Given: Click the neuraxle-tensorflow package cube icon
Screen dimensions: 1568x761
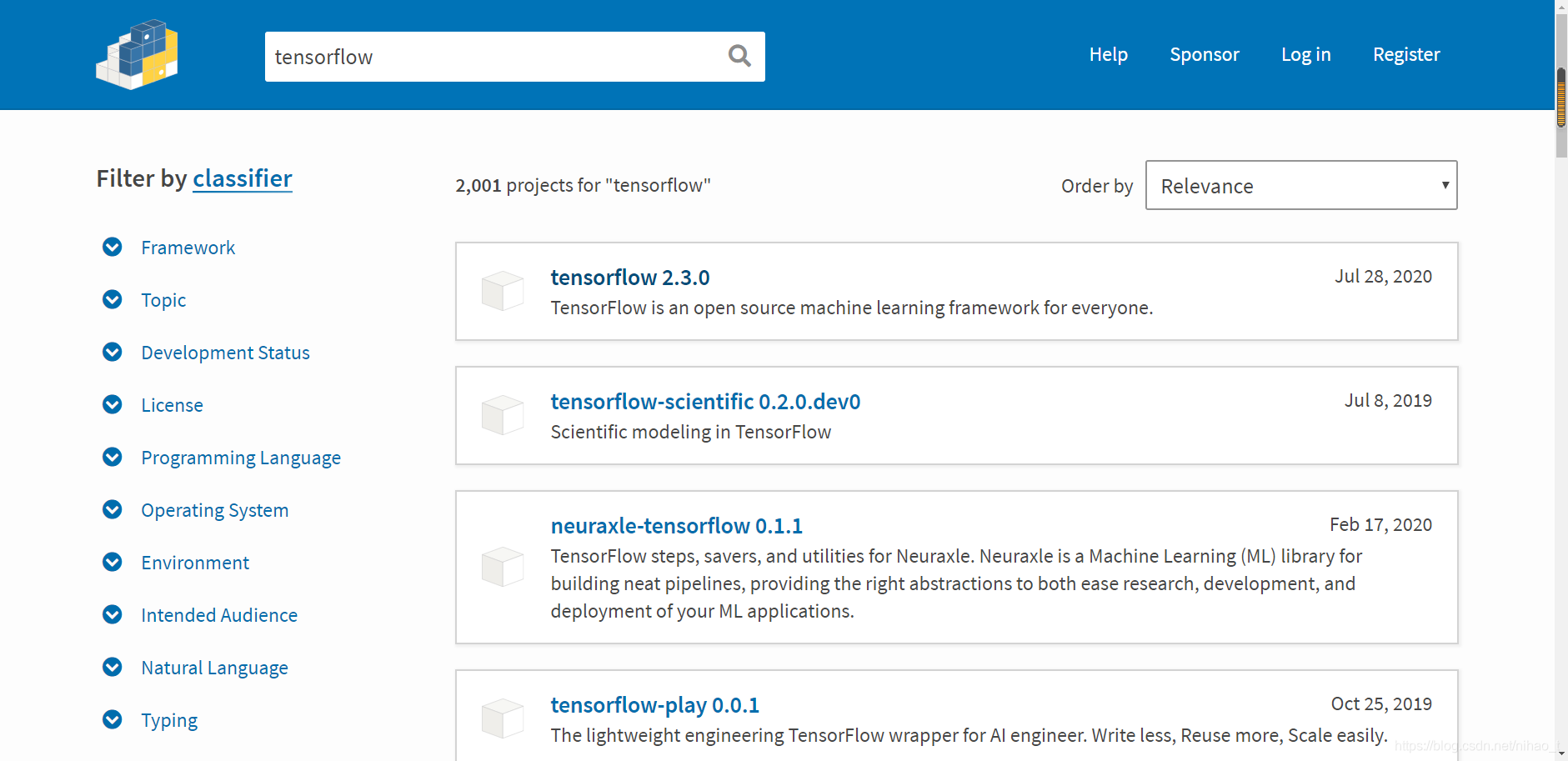Looking at the screenshot, I should tap(503, 567).
